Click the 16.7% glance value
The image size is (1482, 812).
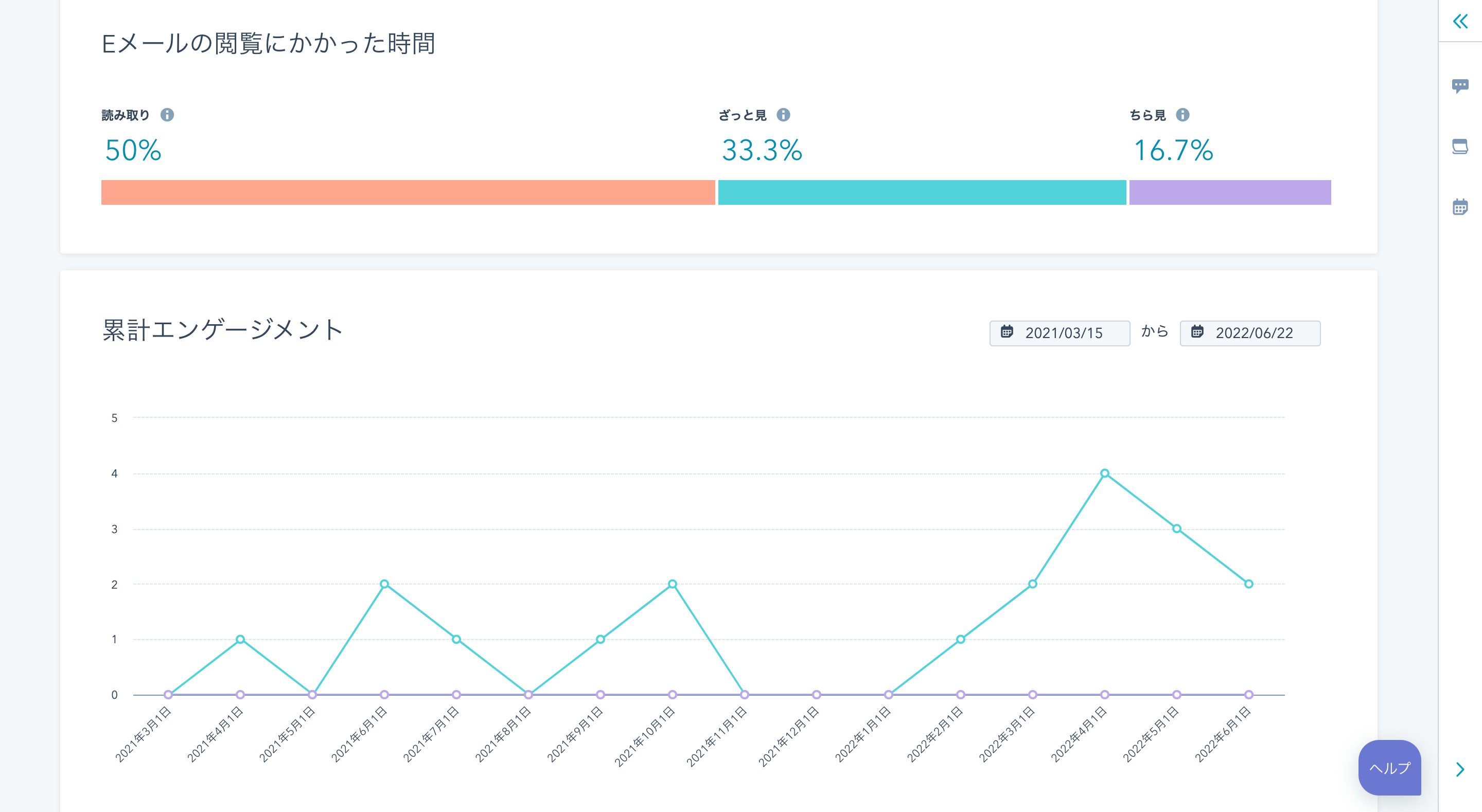(x=1173, y=150)
